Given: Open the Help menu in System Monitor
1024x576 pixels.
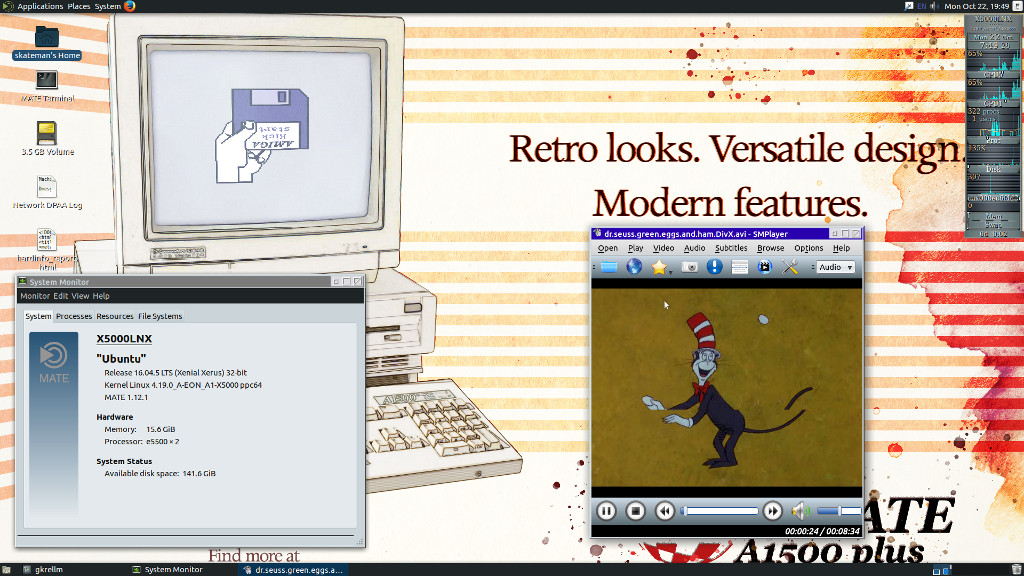Looking at the screenshot, I should coord(101,296).
